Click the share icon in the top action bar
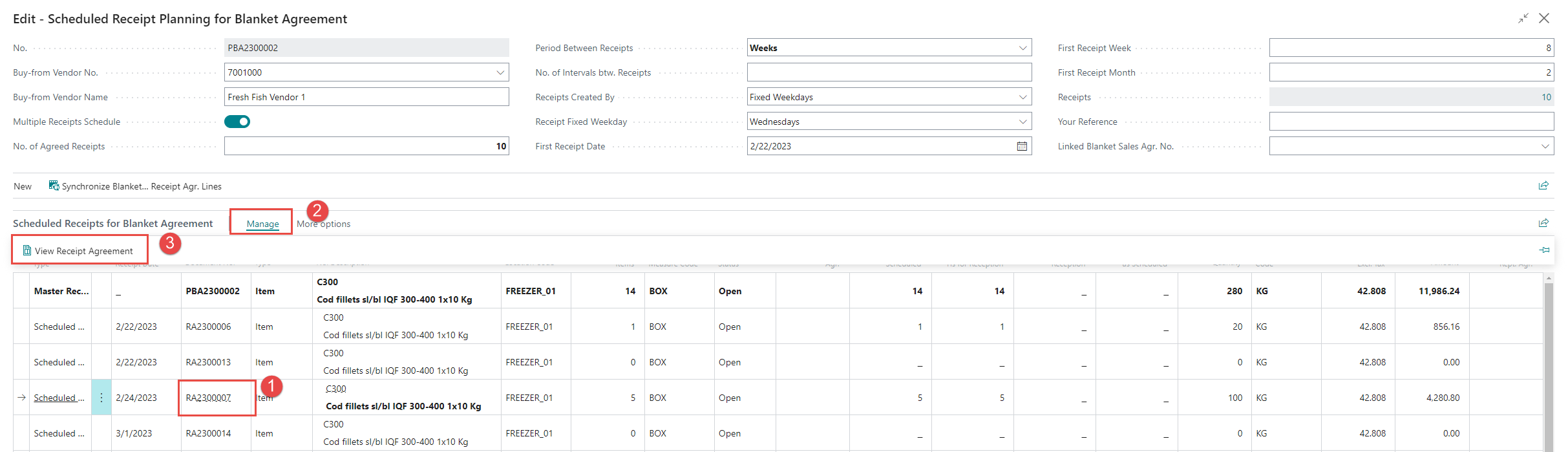The height and width of the screenshot is (452, 1568). (1543, 186)
